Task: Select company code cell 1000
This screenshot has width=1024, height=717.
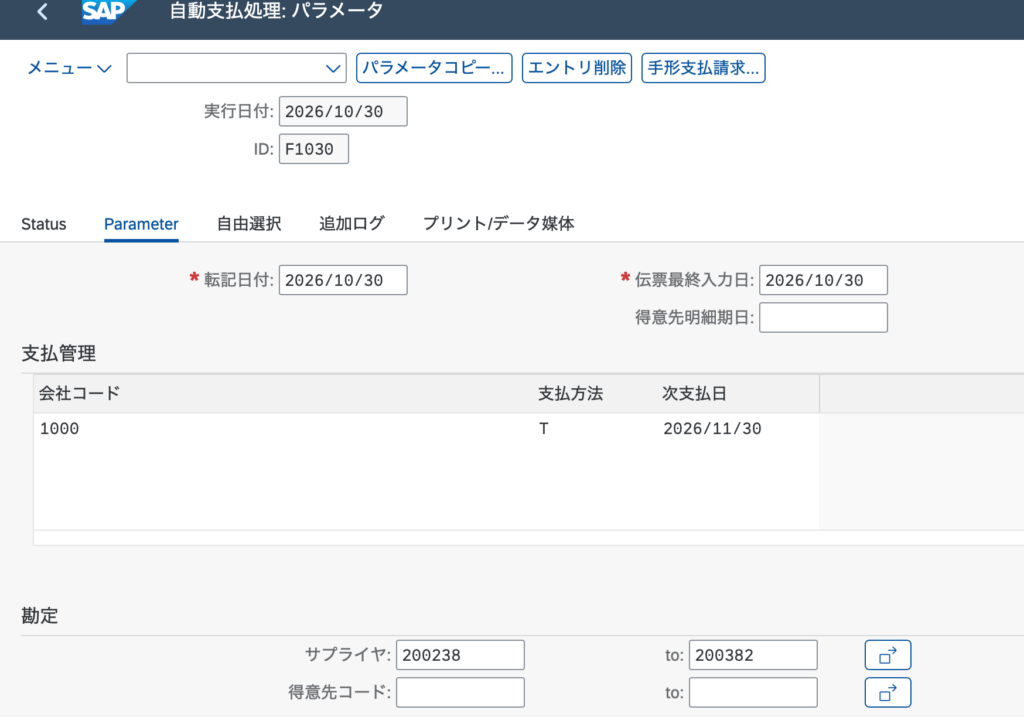Action: tap(59, 429)
